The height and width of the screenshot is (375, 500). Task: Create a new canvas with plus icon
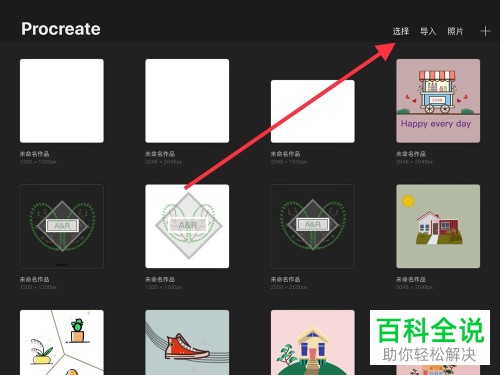(x=485, y=31)
